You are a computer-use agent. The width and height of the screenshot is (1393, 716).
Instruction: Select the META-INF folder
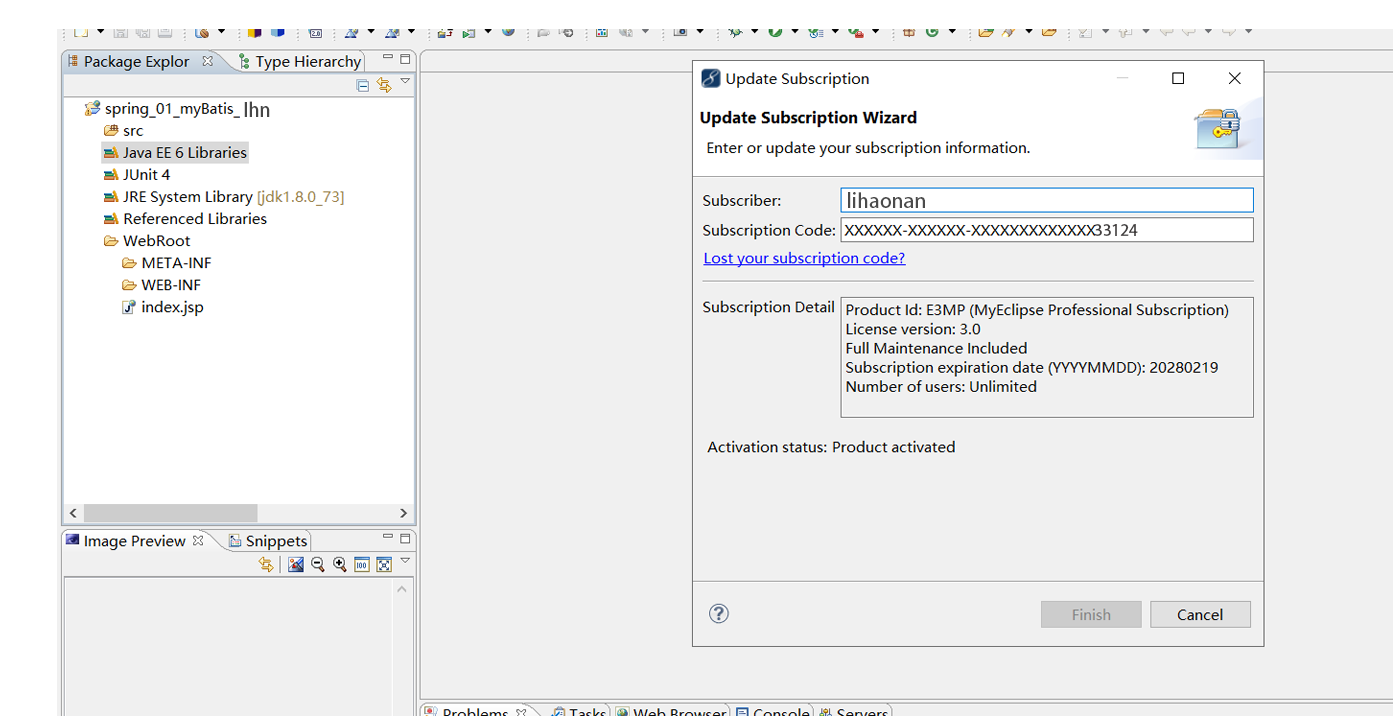(x=167, y=263)
